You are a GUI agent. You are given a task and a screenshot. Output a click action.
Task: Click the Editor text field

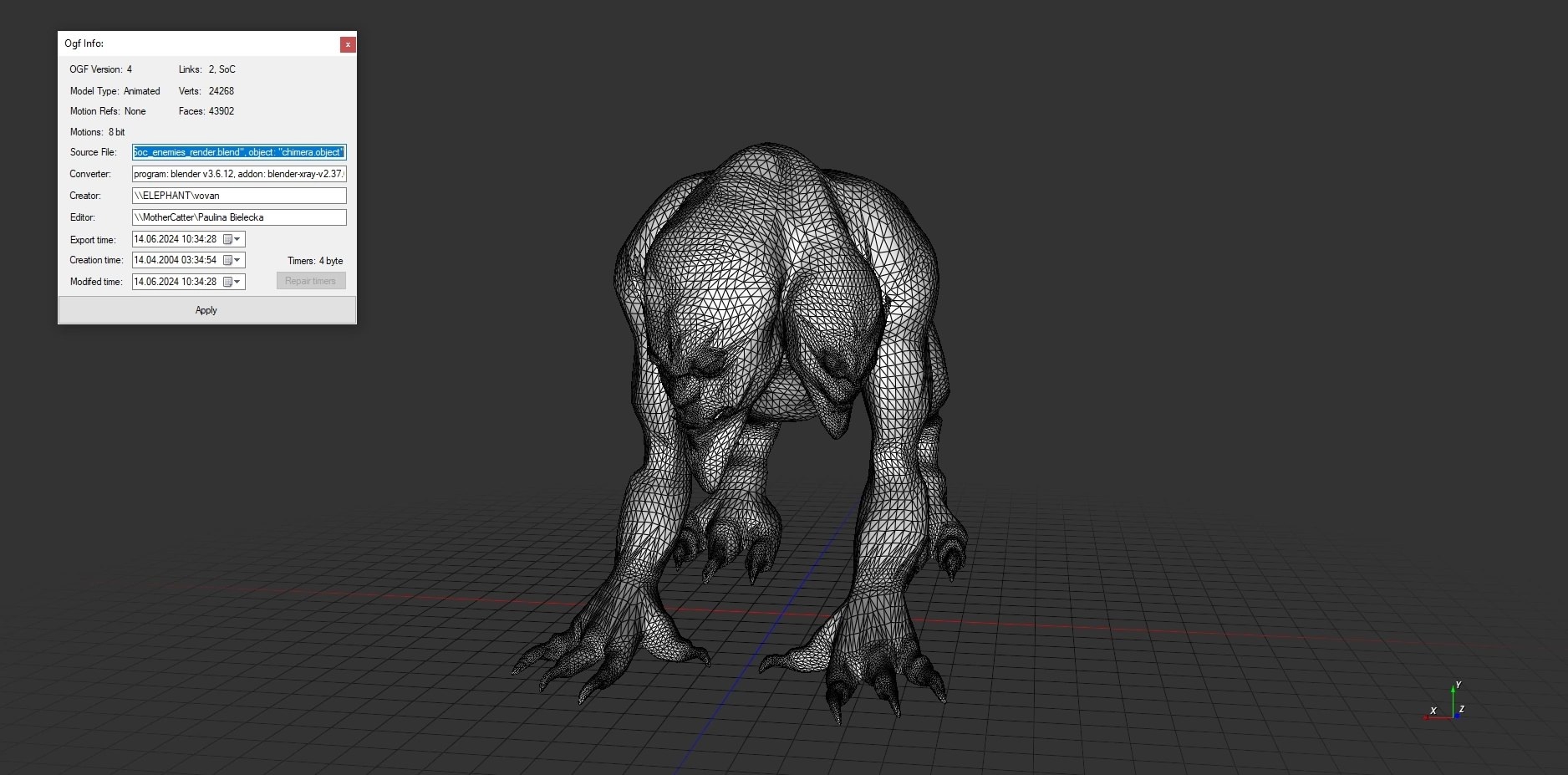239,217
